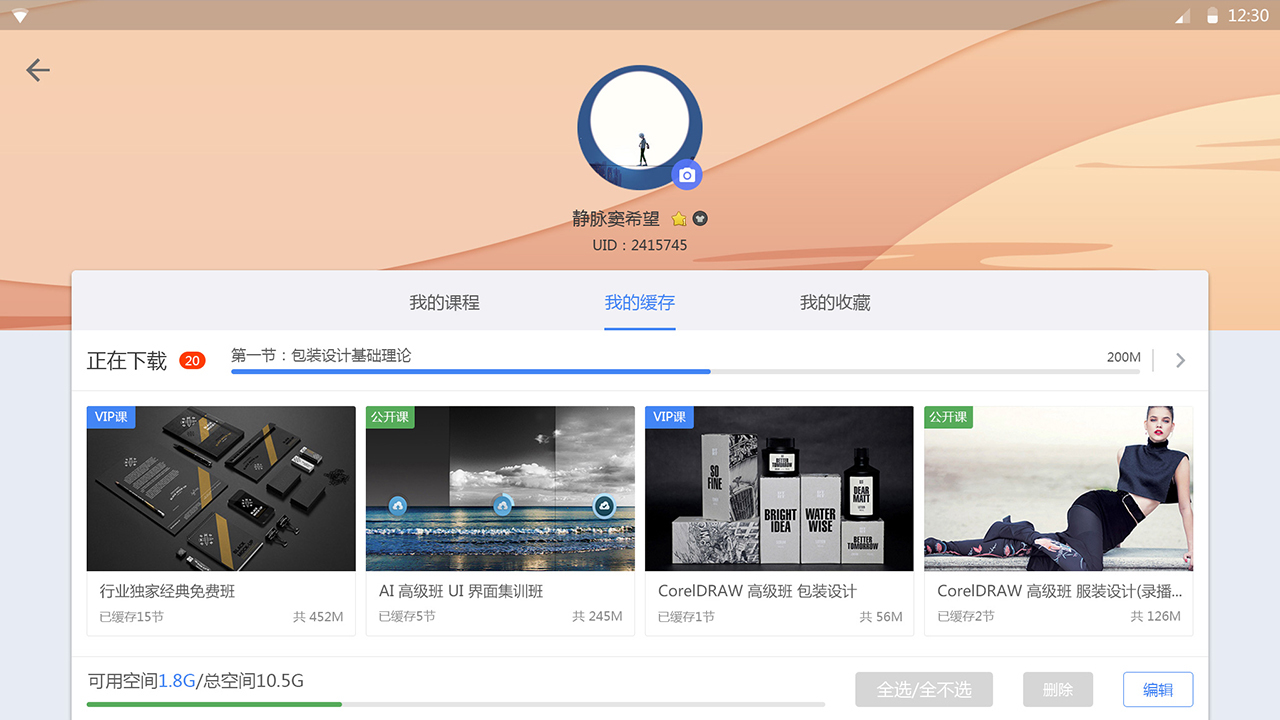Click the 已缓存15节 text

click(132, 617)
